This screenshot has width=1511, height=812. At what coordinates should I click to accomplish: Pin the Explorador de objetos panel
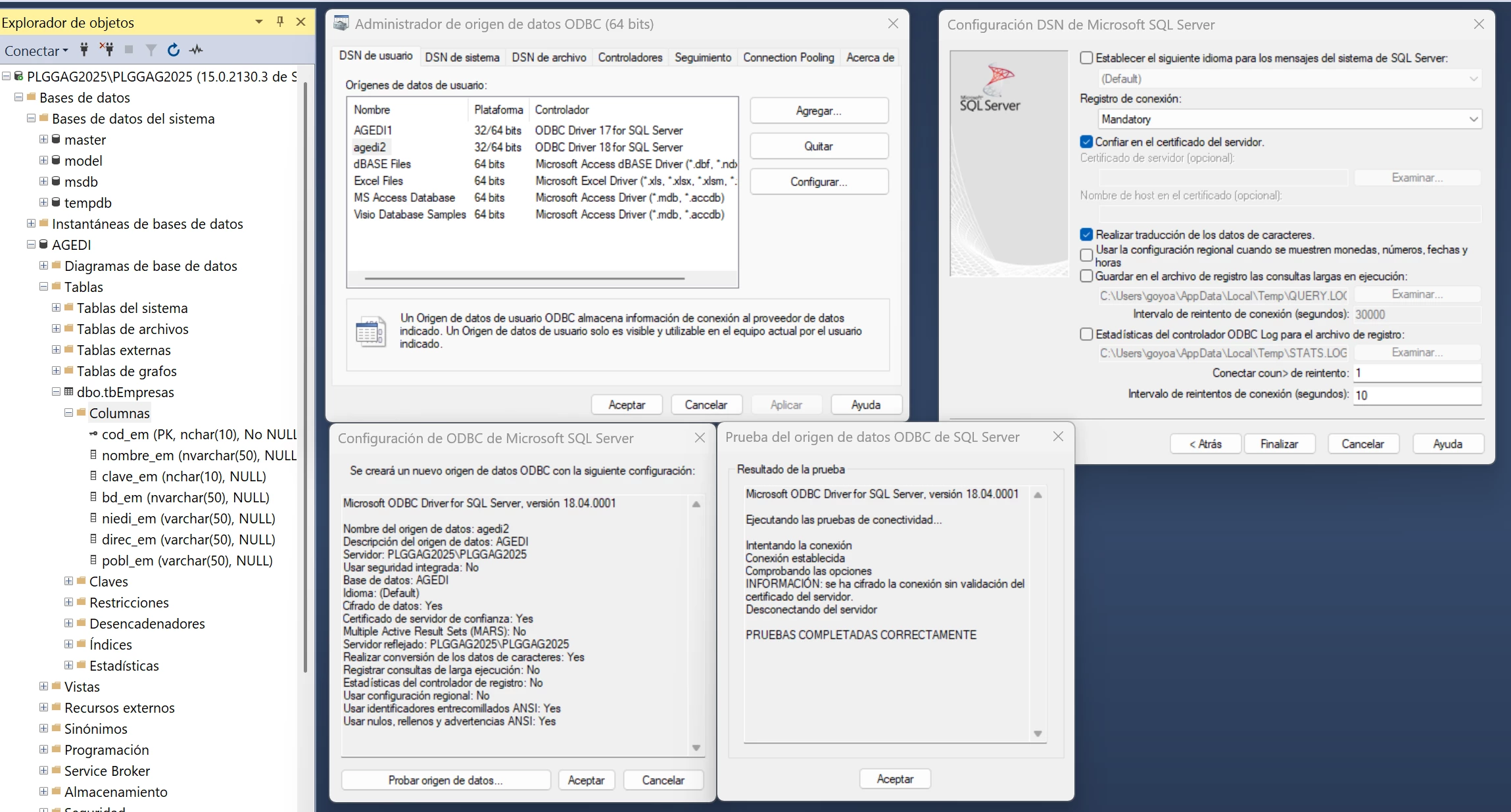[280, 22]
